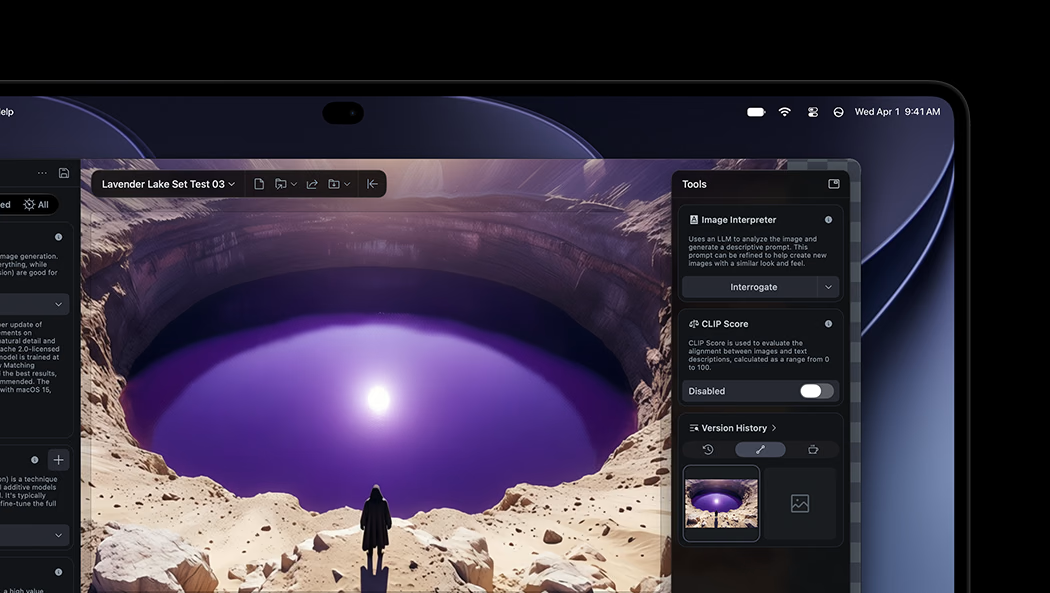Click the share export arrow icon
Viewport: 1050px width, 593px height.
click(312, 184)
